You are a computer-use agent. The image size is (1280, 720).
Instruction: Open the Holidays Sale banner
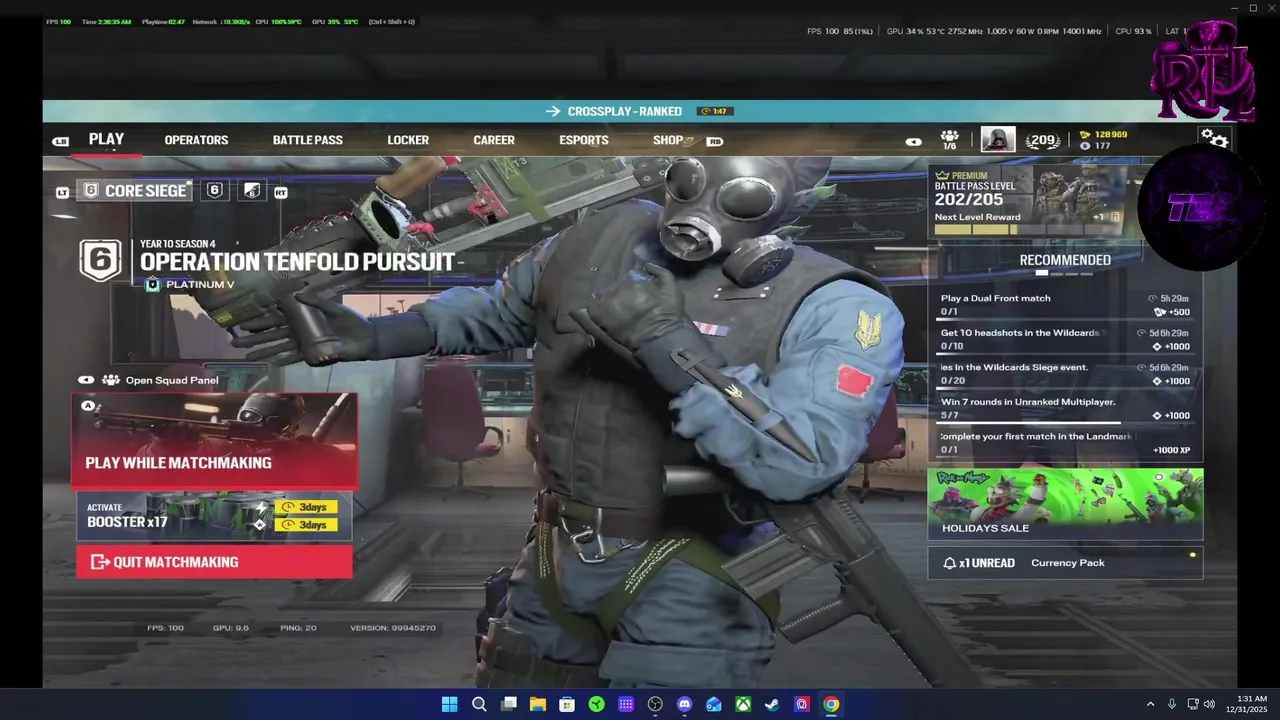[1065, 505]
